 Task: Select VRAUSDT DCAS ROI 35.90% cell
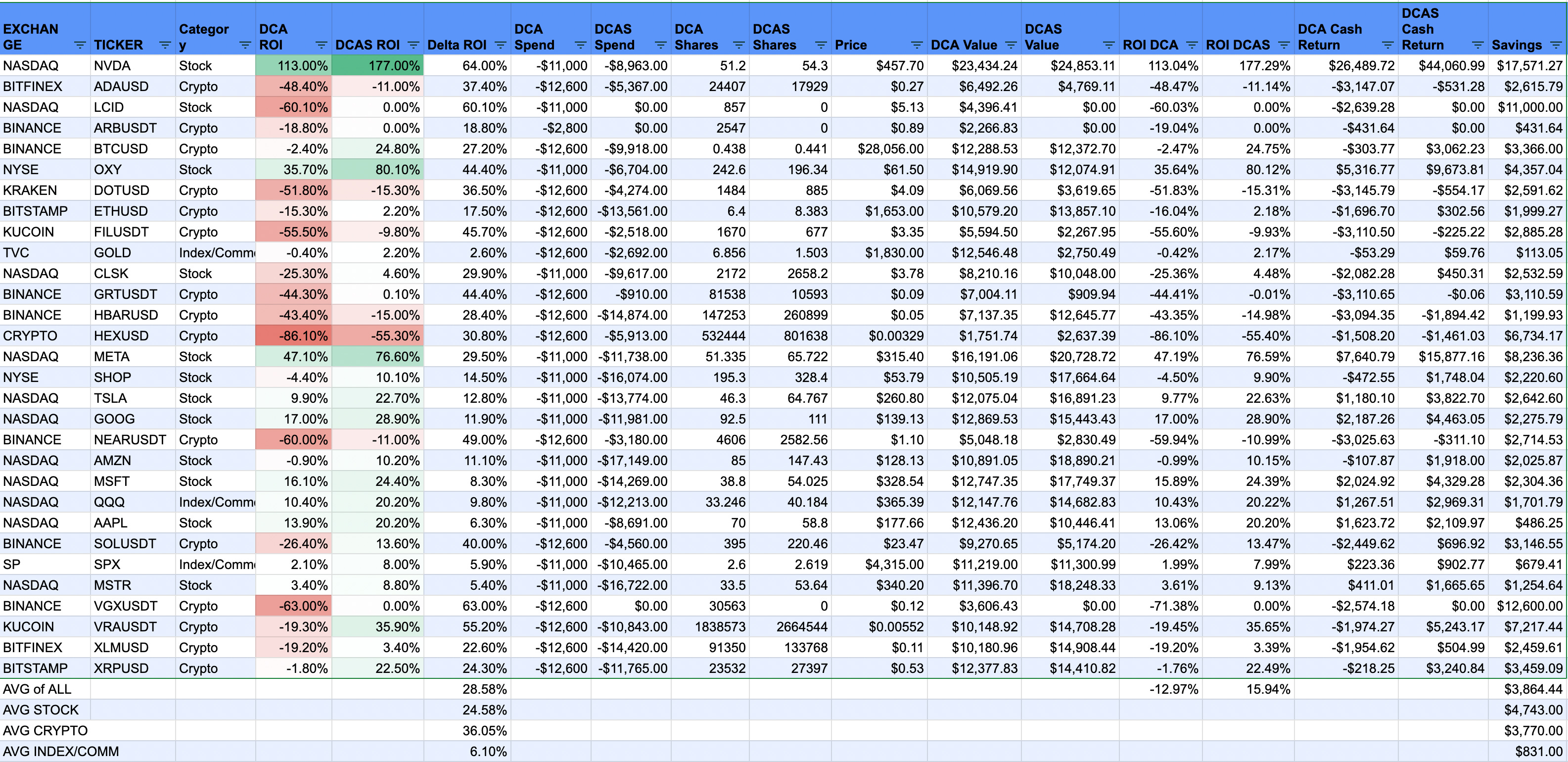pyautogui.click(x=377, y=627)
